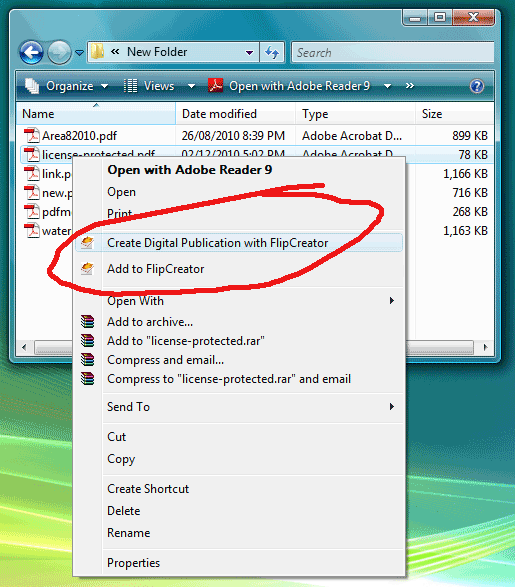Click the WinRAR icon beside Add to archive
This screenshot has height=587, width=515.
click(88, 322)
